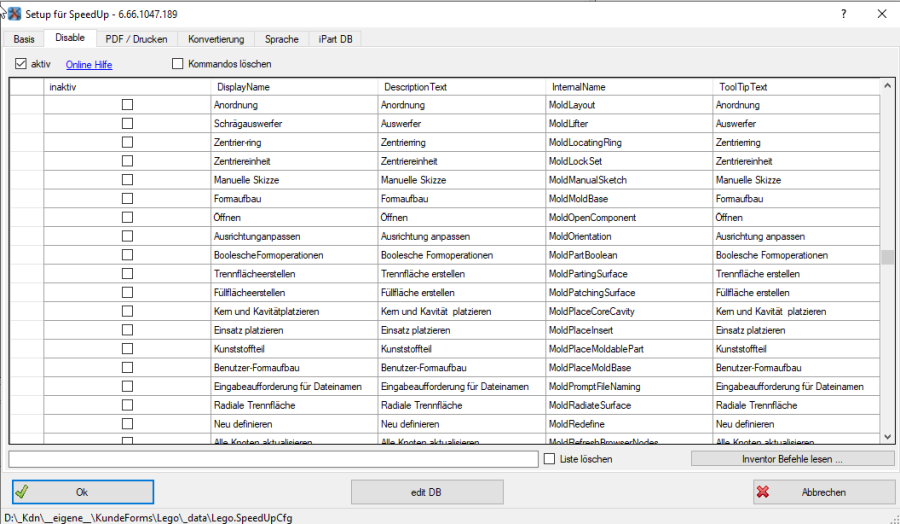Open the PDF / Drucken tab

pyautogui.click(x=138, y=39)
